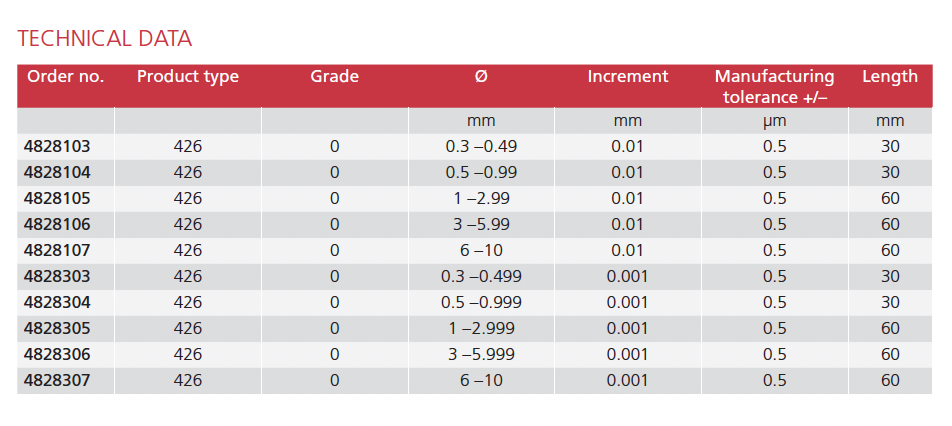Click the 3 –5.999 diameter range cell
Screen dimensions: 952x426
point(481,354)
